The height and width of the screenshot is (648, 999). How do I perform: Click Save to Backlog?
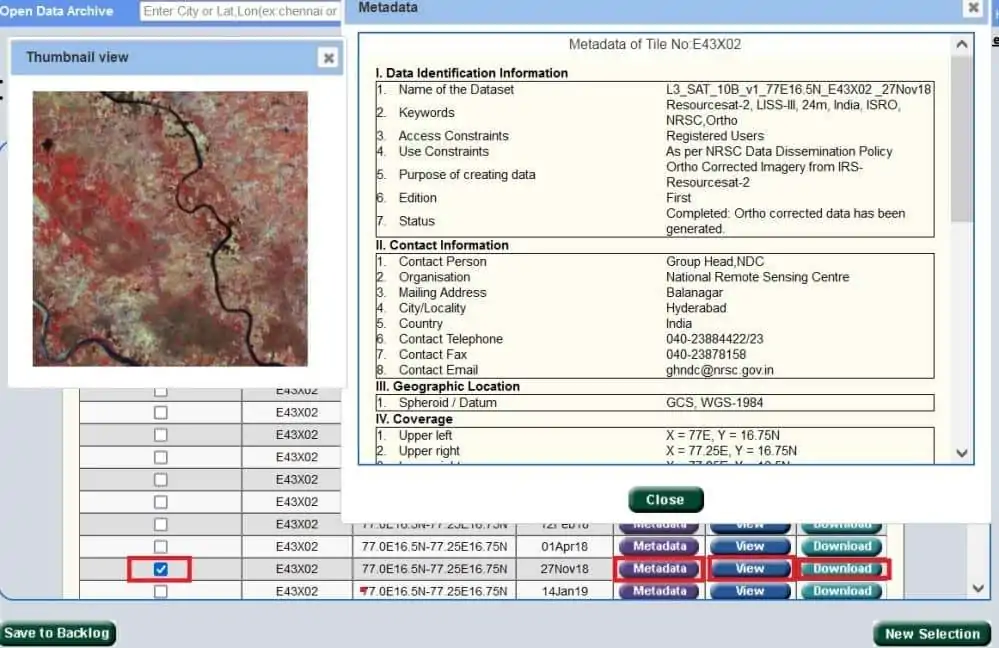[x=59, y=633]
